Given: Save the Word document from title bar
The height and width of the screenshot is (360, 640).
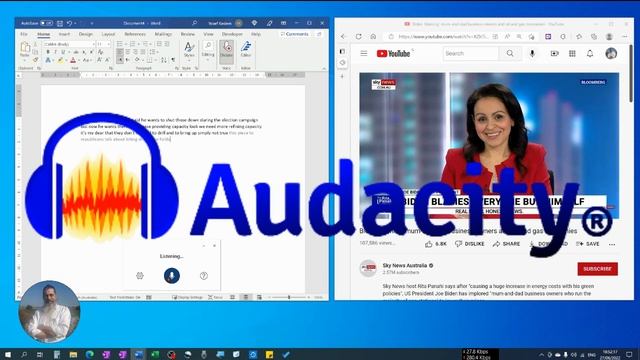Looking at the screenshot, I should pyautogui.click(x=60, y=23).
